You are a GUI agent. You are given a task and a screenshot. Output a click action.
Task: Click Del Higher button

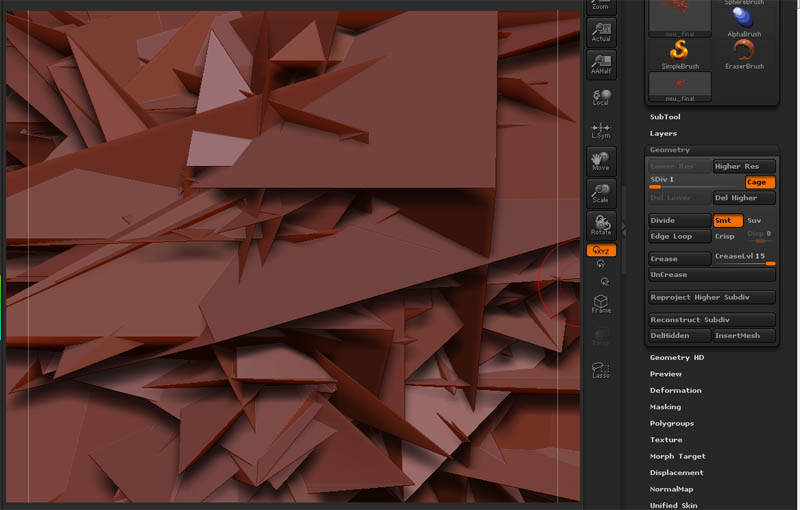click(744, 198)
